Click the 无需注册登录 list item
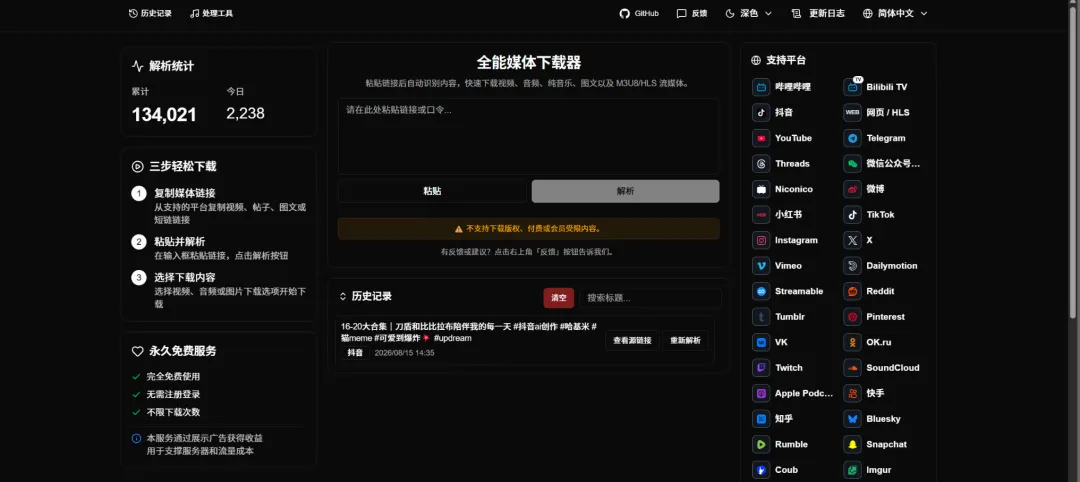Image resolution: width=1080 pixels, height=482 pixels. [174, 395]
